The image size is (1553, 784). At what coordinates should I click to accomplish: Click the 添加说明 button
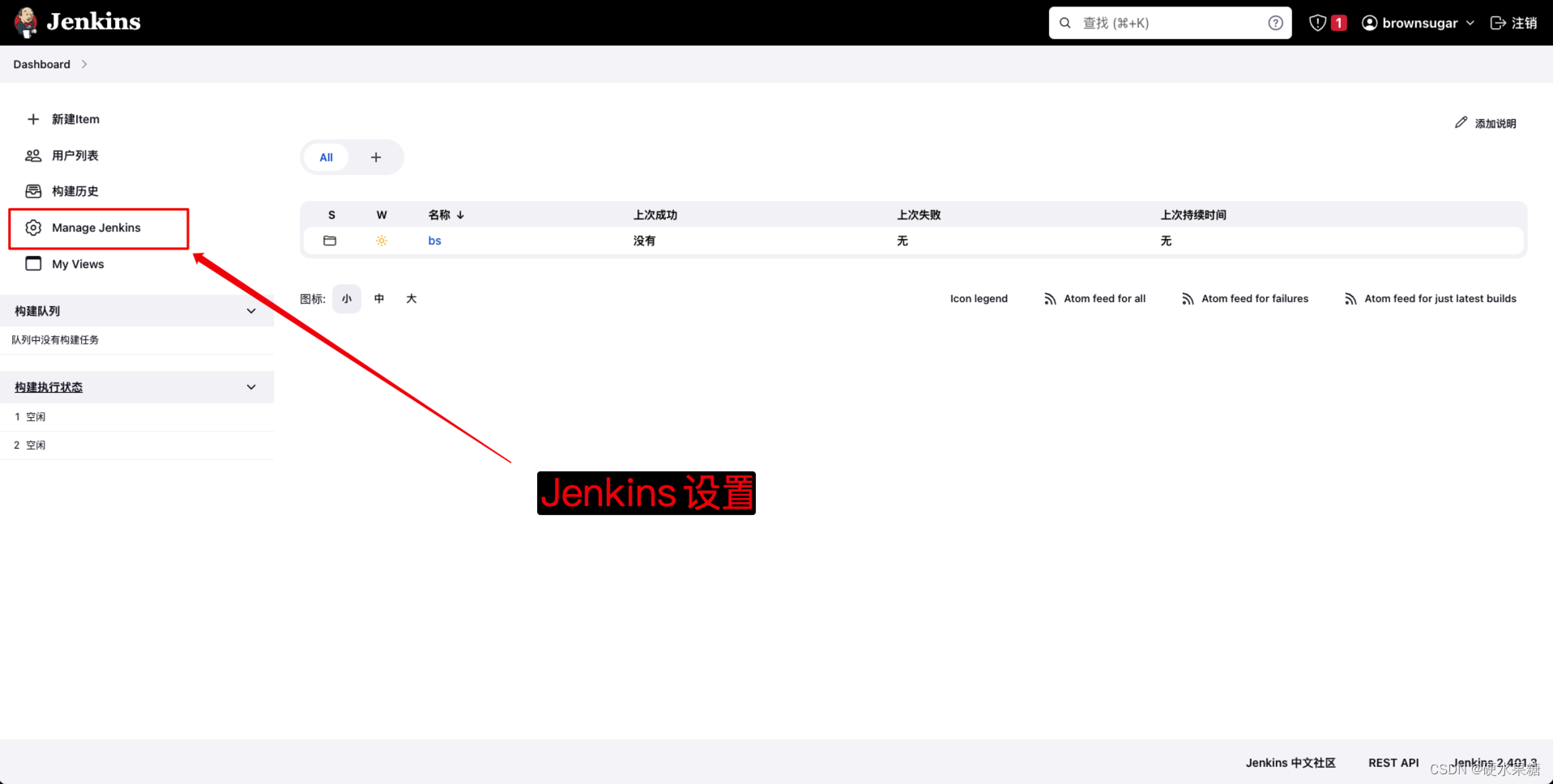(1486, 123)
